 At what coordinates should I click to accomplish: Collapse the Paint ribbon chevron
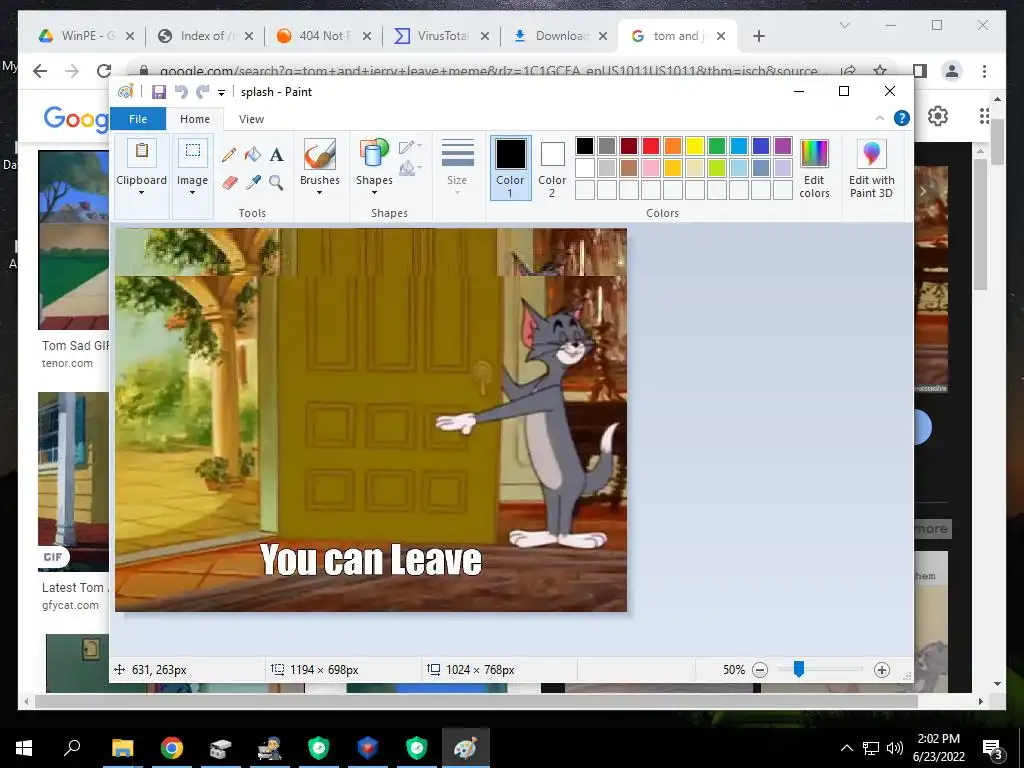coord(880,118)
